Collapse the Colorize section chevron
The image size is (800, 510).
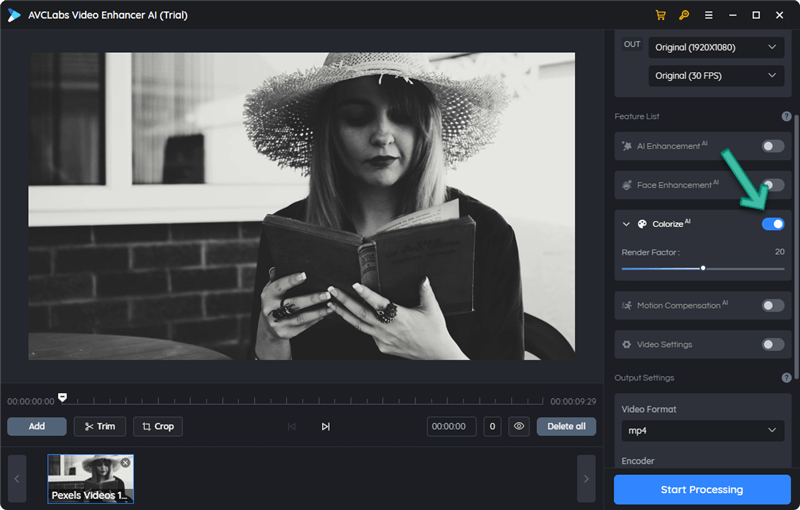626,224
